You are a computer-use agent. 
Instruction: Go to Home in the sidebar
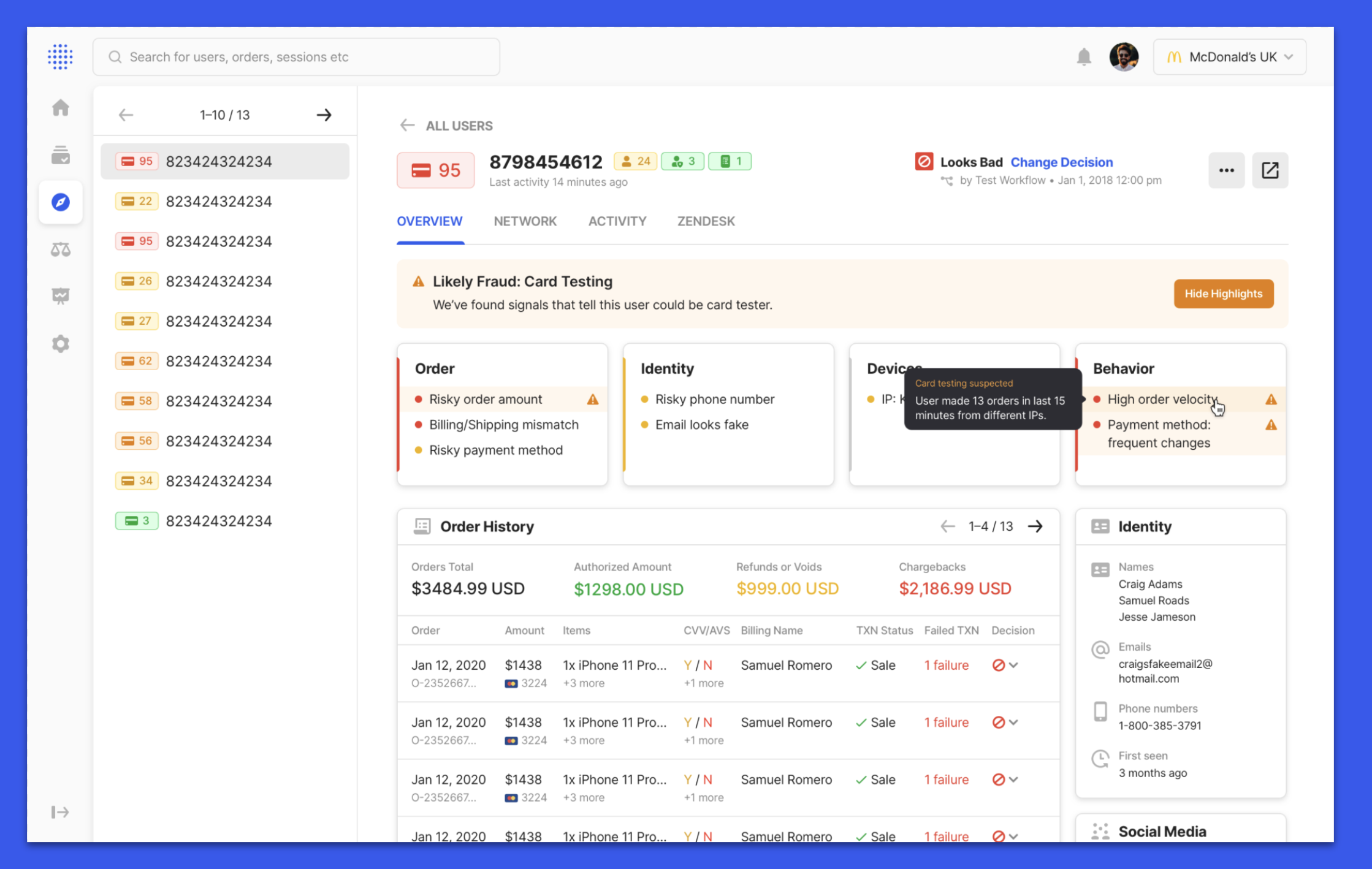pyautogui.click(x=61, y=108)
